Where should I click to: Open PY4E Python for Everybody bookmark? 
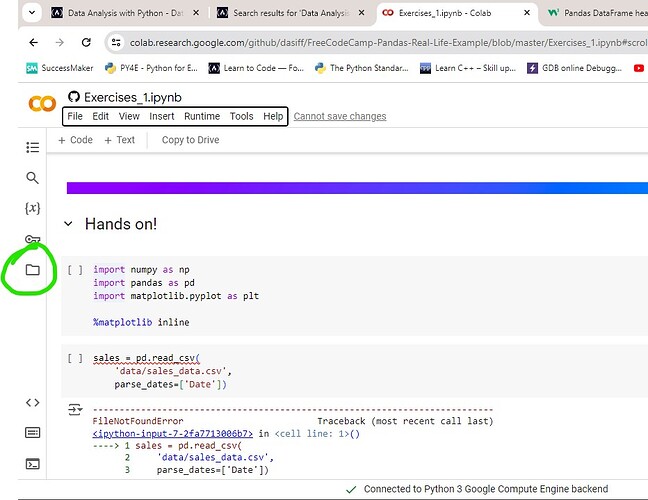point(151,68)
